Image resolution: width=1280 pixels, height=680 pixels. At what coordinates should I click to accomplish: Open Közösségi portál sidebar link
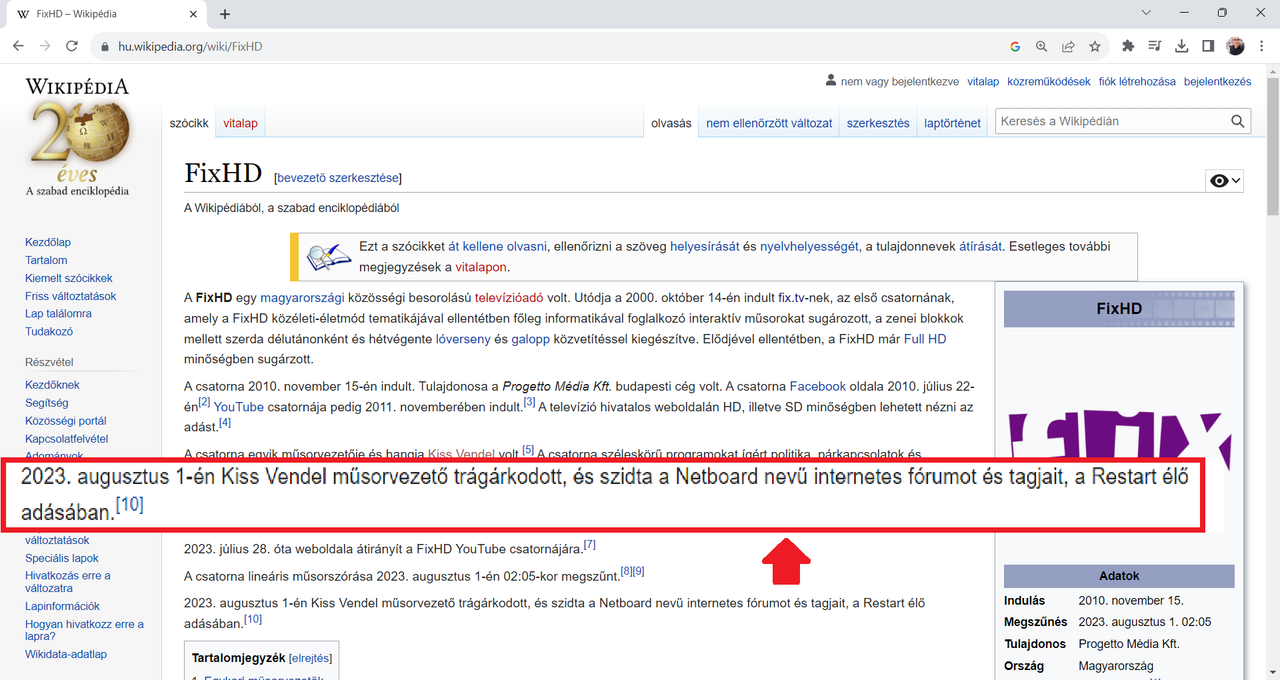[65, 421]
